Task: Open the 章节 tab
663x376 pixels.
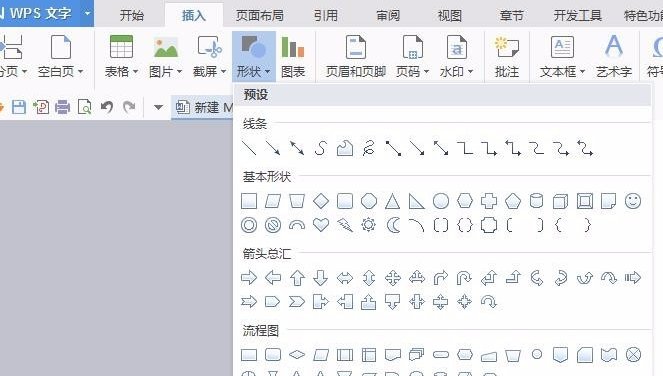Action: [512, 16]
